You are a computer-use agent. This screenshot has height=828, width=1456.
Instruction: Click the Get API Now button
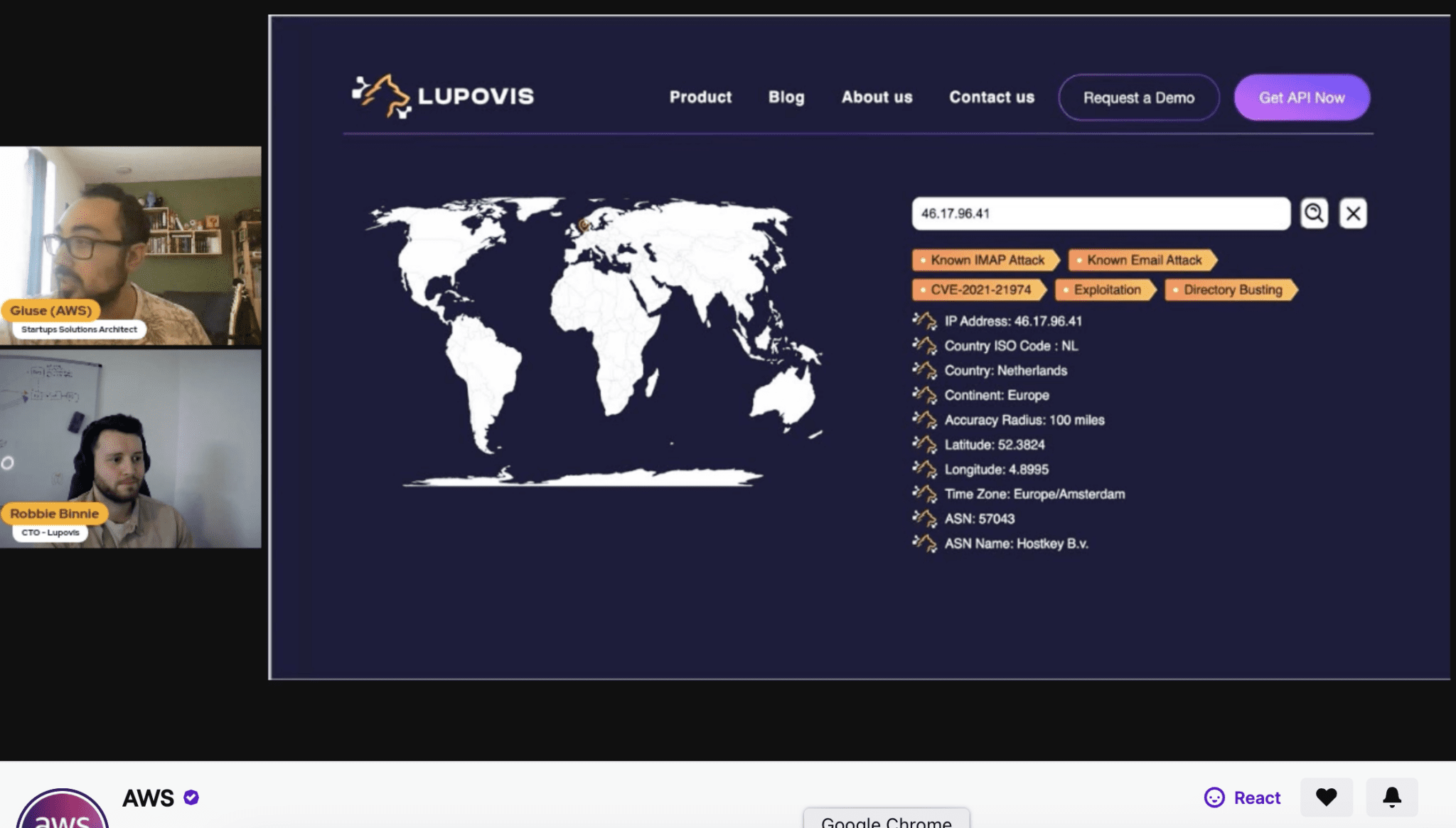point(1302,97)
